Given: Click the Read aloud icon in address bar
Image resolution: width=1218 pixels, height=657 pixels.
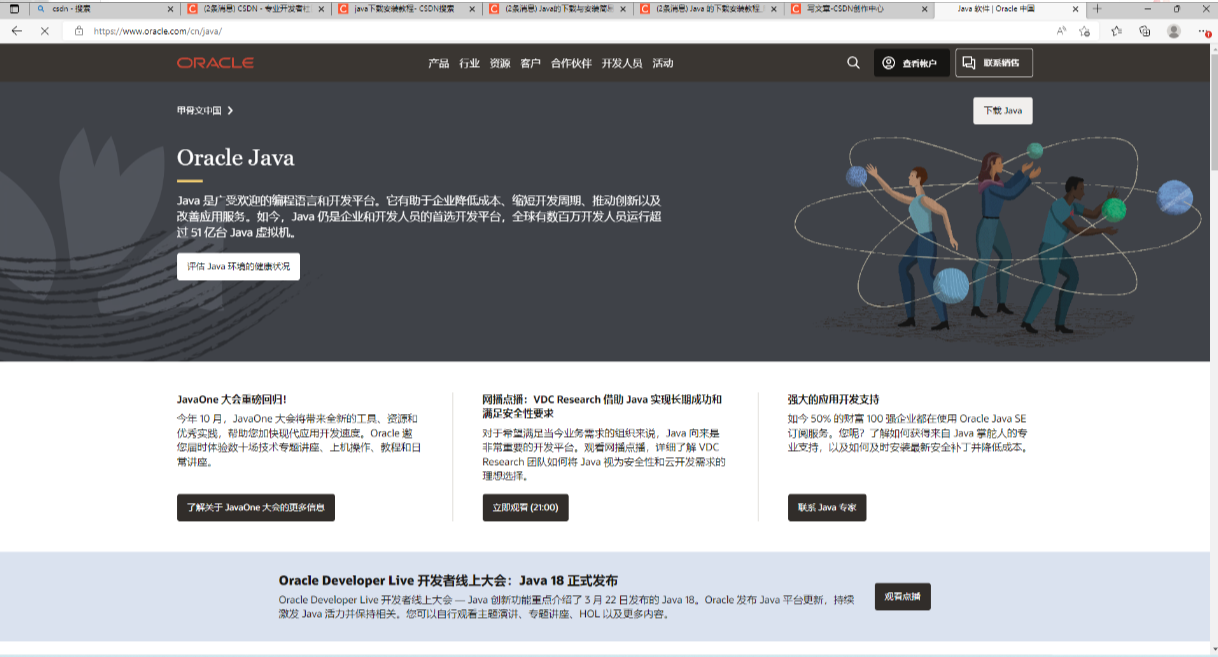Looking at the screenshot, I should [1061, 31].
